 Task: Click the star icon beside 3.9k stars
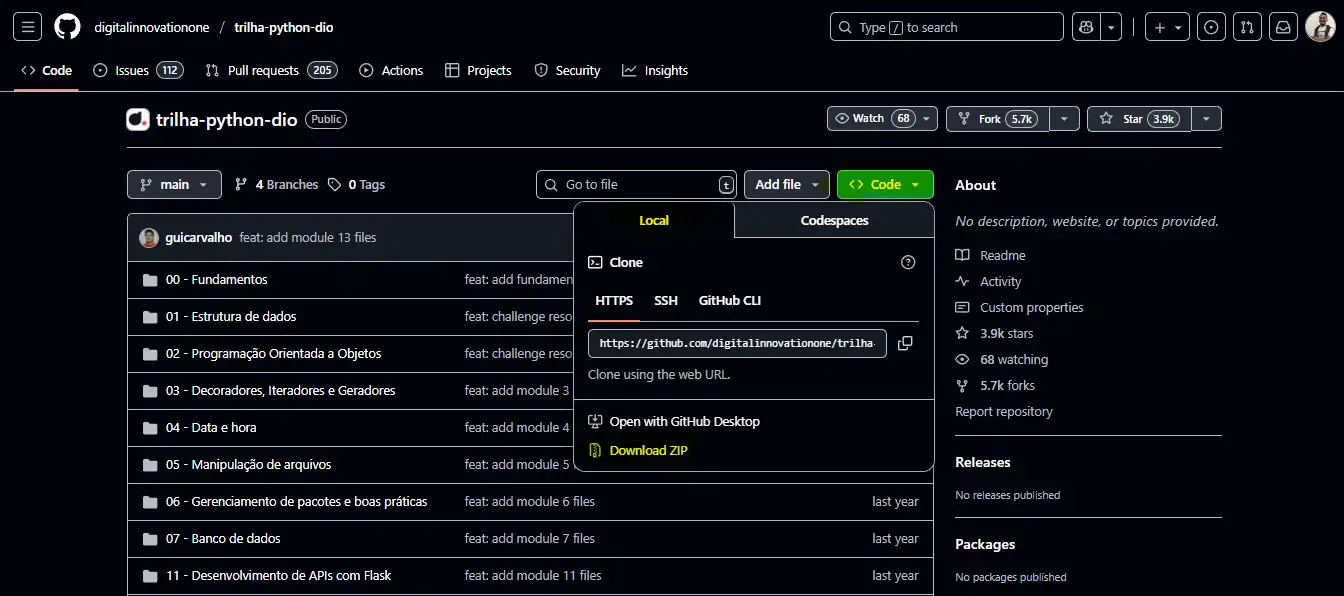(x=962, y=334)
